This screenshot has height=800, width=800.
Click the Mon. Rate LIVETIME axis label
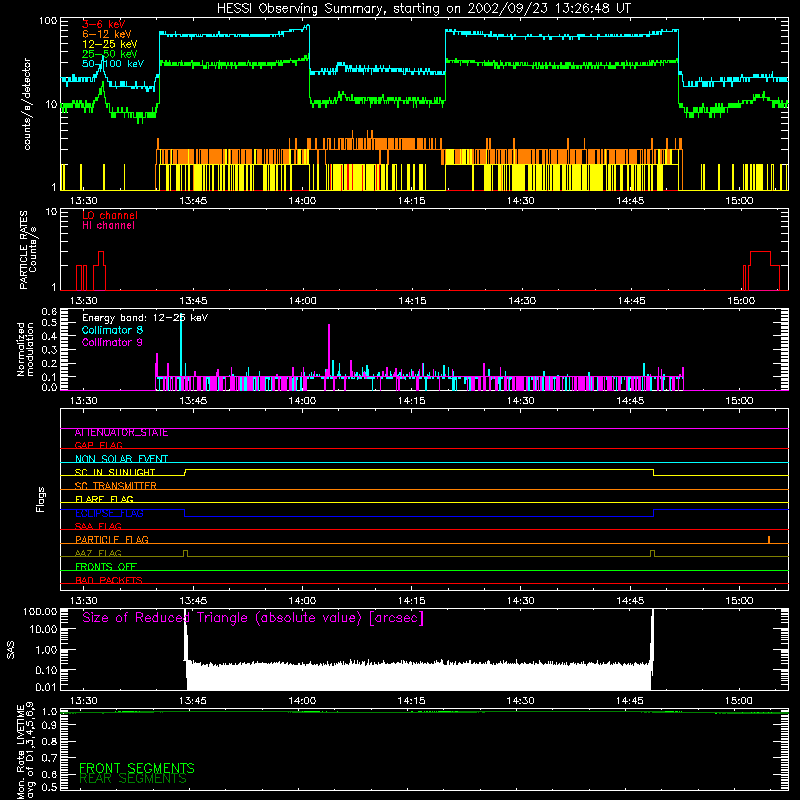(x=25, y=750)
